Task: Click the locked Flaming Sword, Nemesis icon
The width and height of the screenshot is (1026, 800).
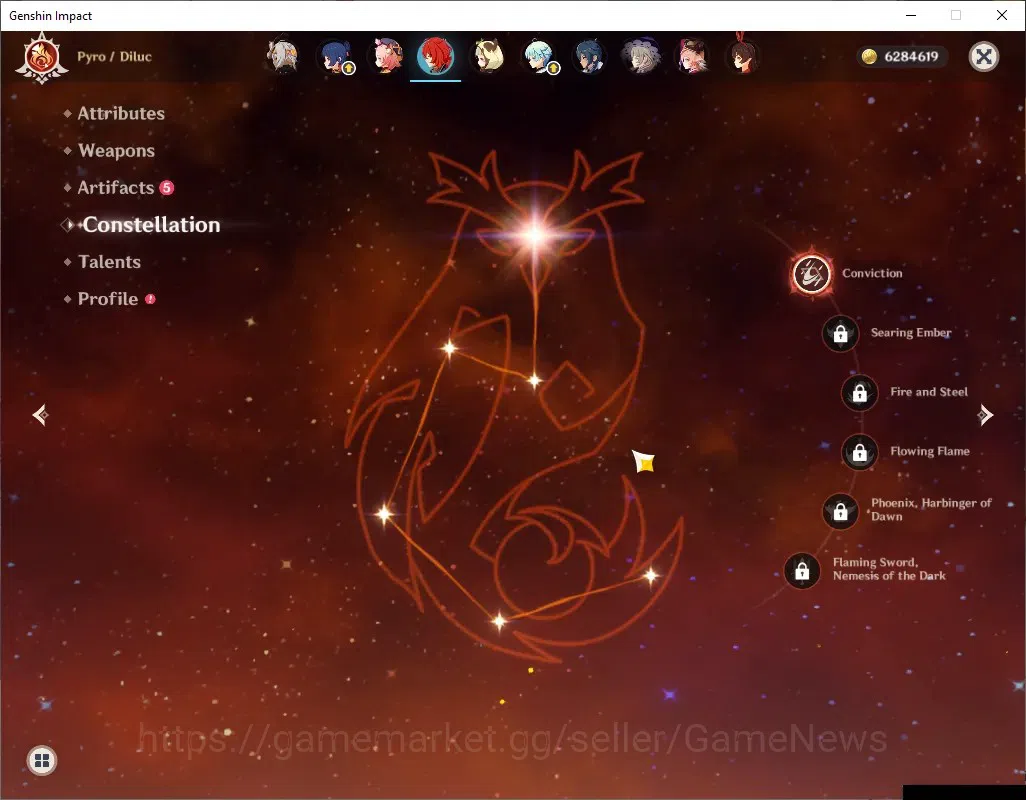Action: (x=802, y=570)
